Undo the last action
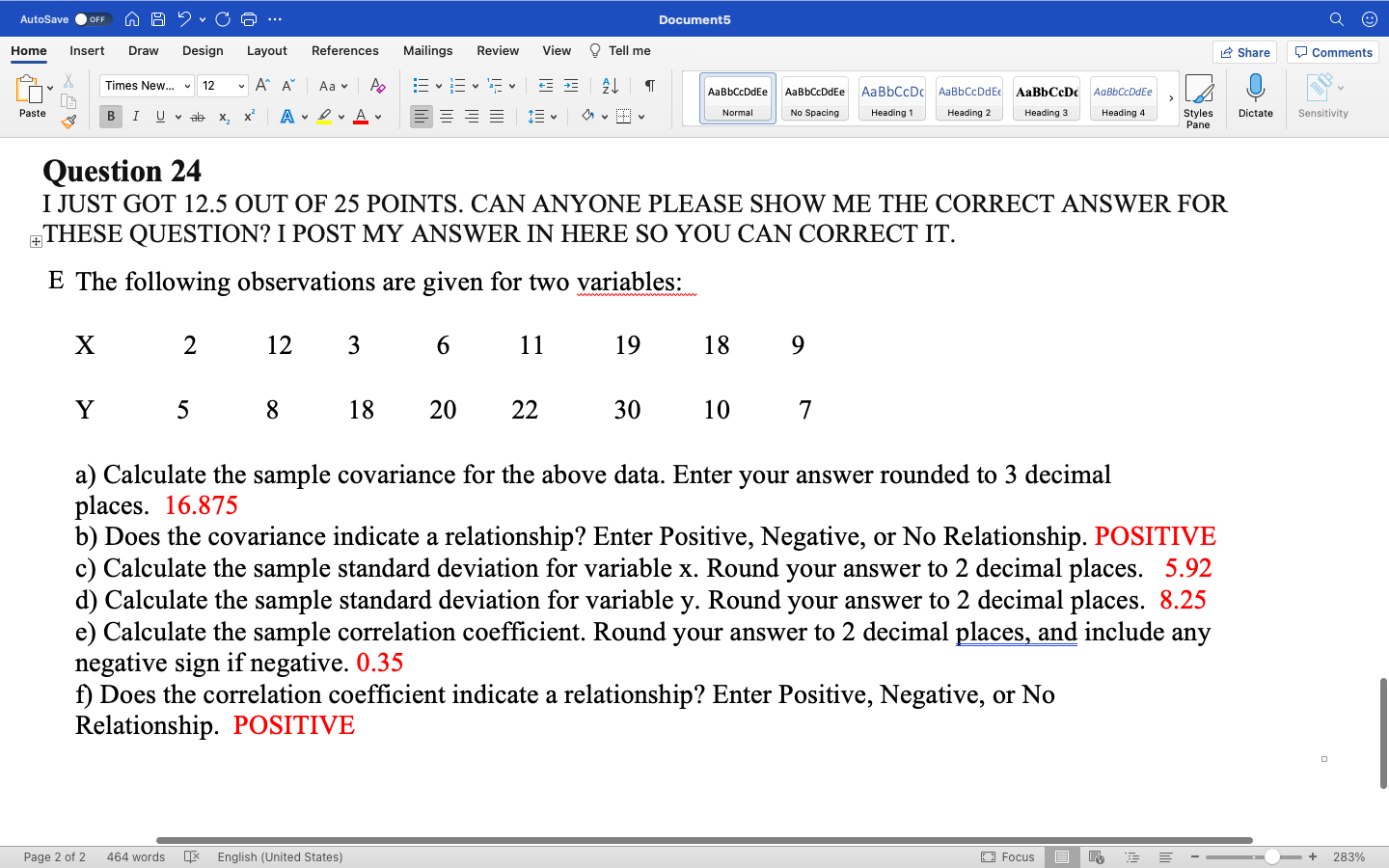The height and width of the screenshot is (868, 1389). coord(184,19)
